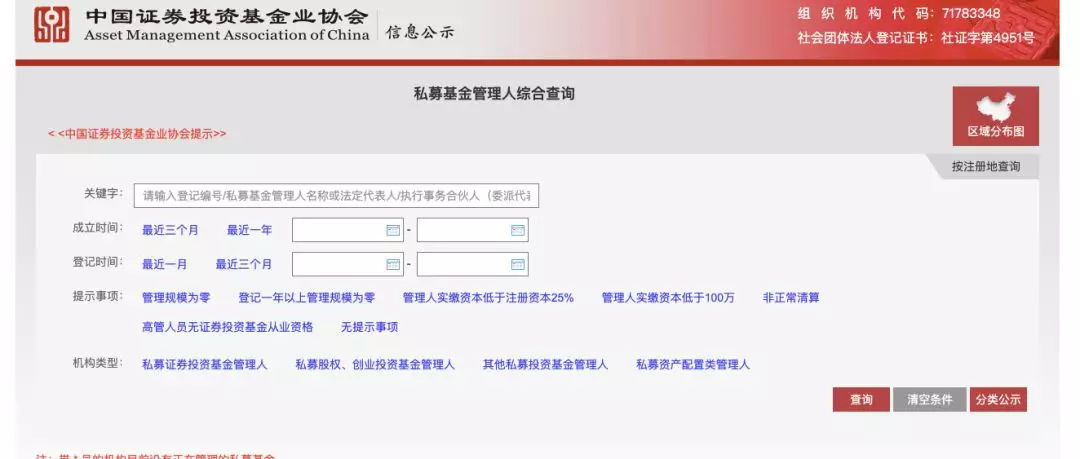This screenshot has height=459, width=1080.
Task: Filter 登记时间 by 最近一月
Action: (164, 264)
